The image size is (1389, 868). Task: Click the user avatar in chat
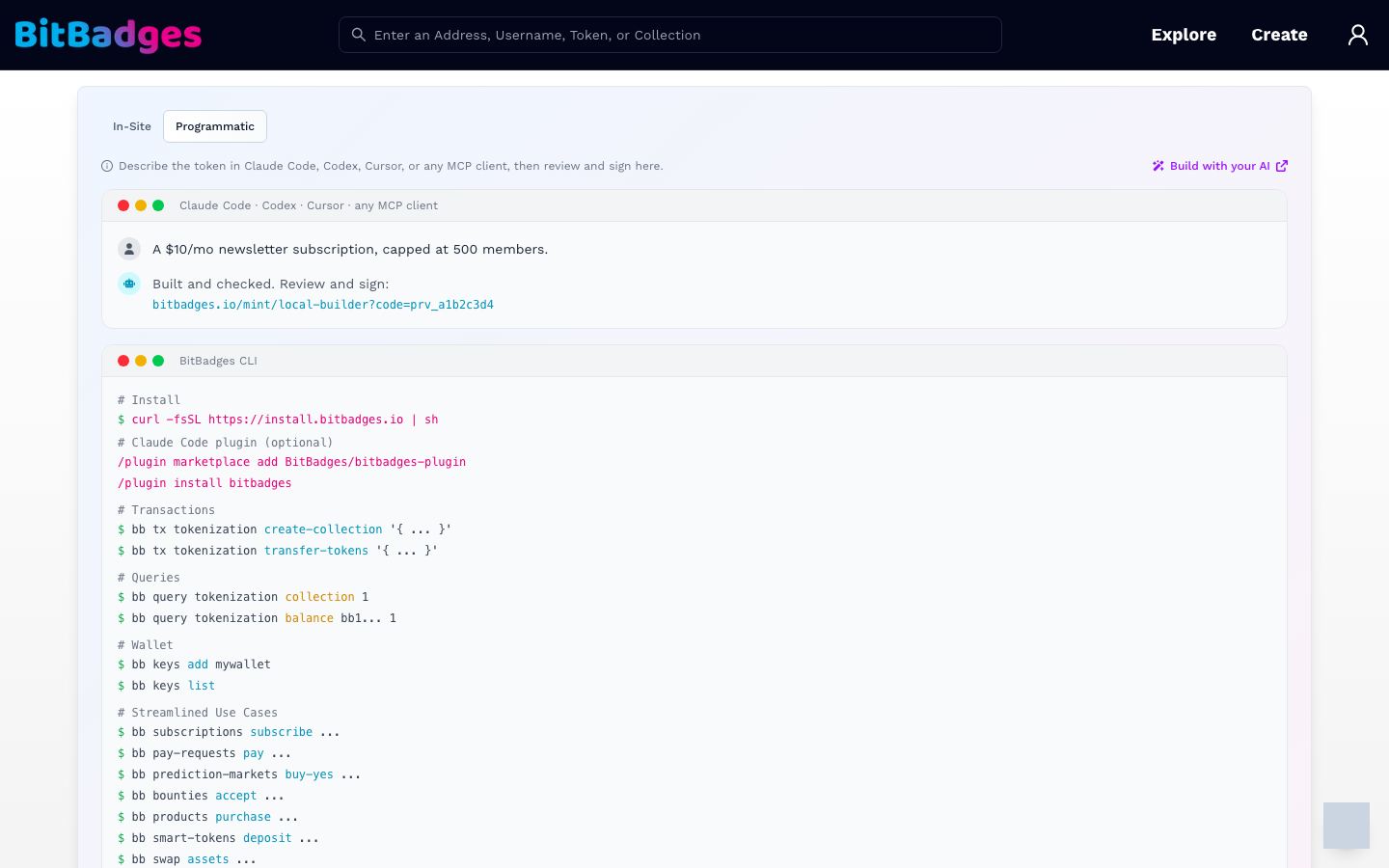pyautogui.click(x=129, y=249)
